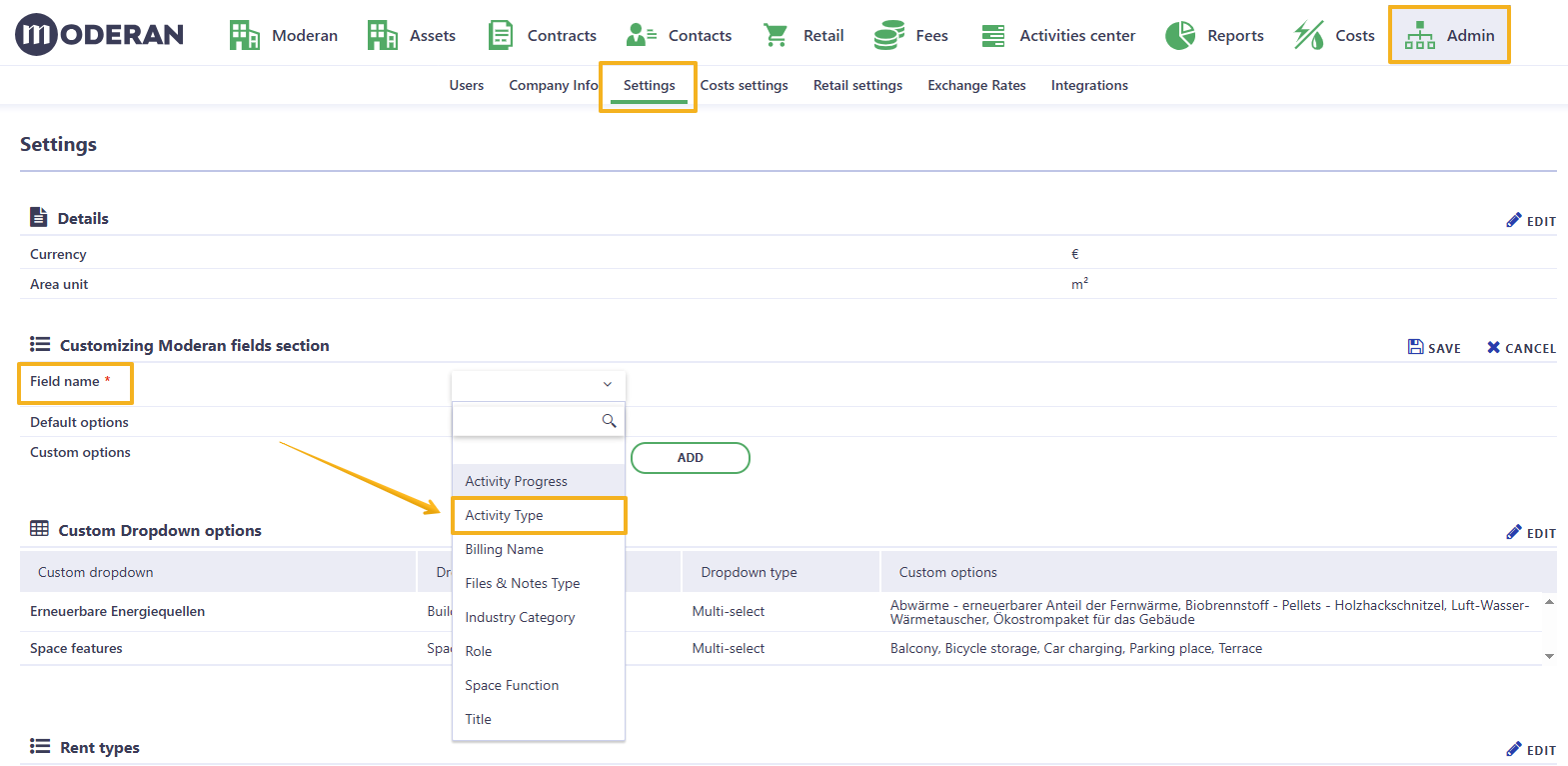This screenshot has width=1568, height=766.
Task: Click the Assets building icon
Action: [382, 35]
